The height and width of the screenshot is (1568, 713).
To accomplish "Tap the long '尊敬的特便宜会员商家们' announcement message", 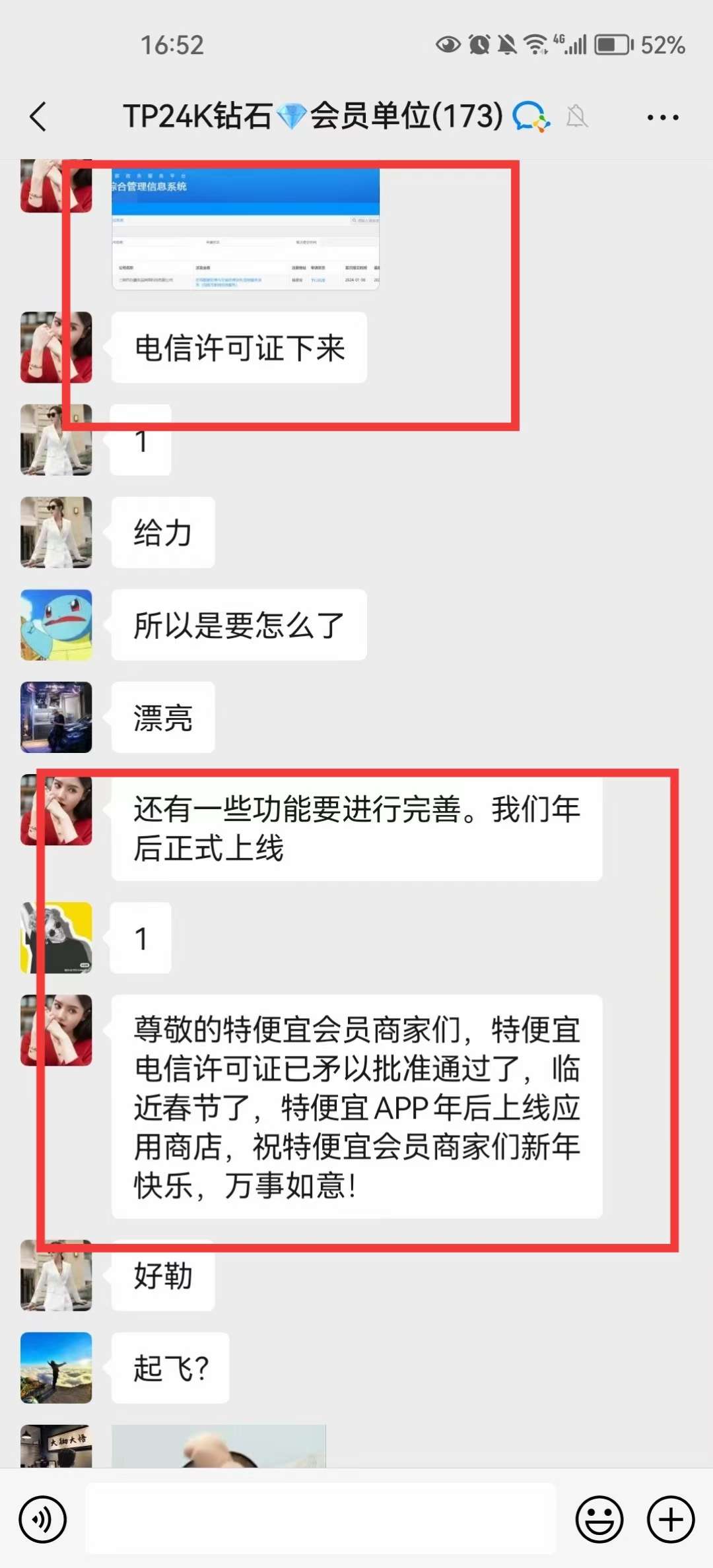I will point(356,1107).
